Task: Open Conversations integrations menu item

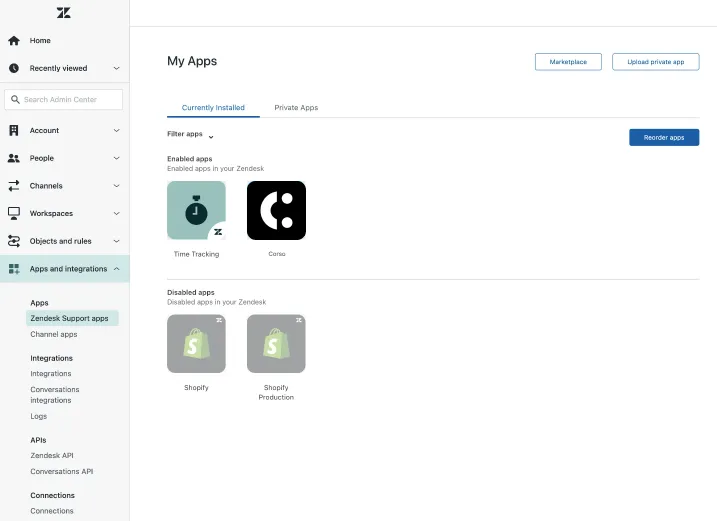Action: [55, 395]
